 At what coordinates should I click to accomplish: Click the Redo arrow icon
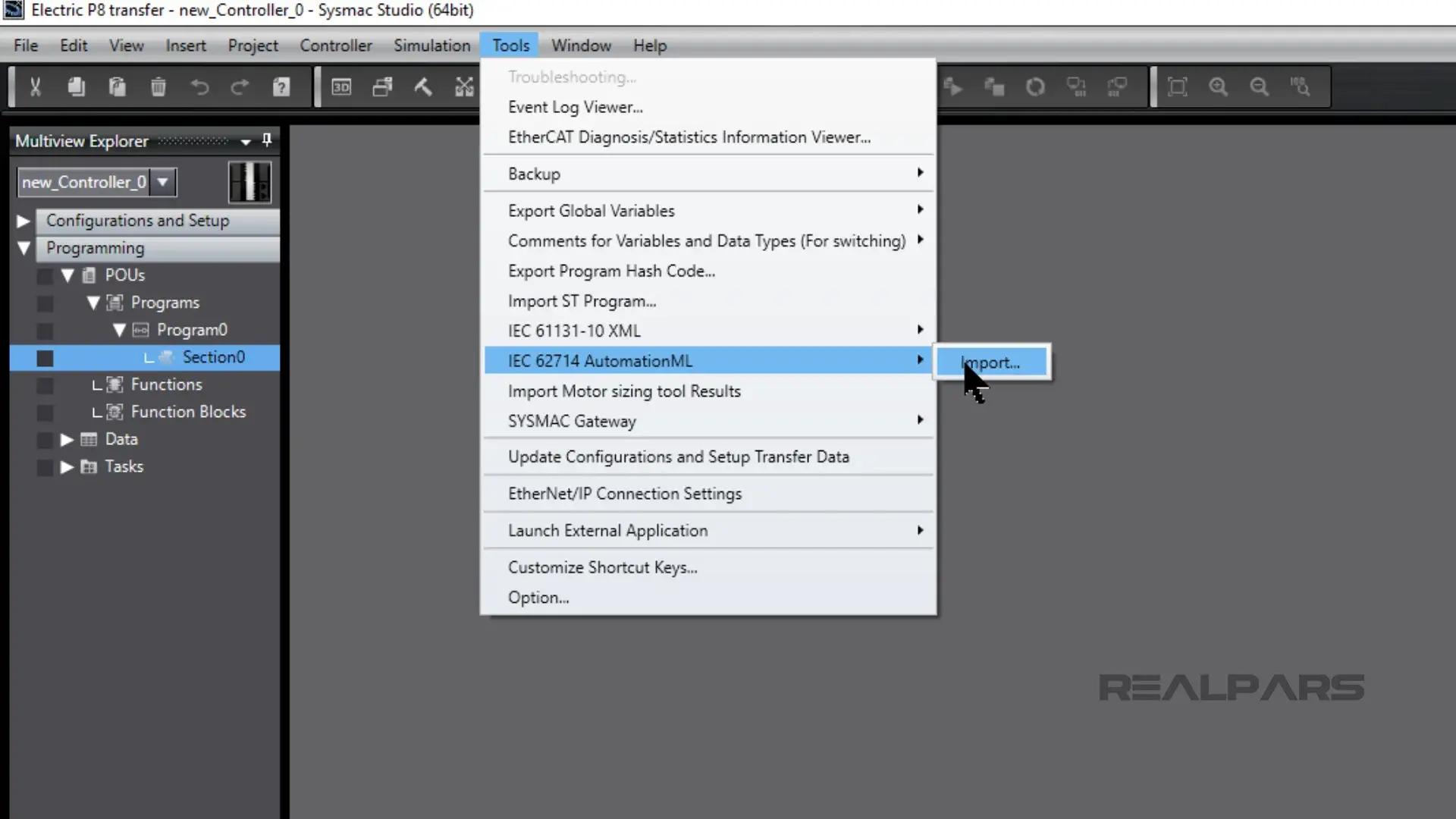[x=240, y=86]
